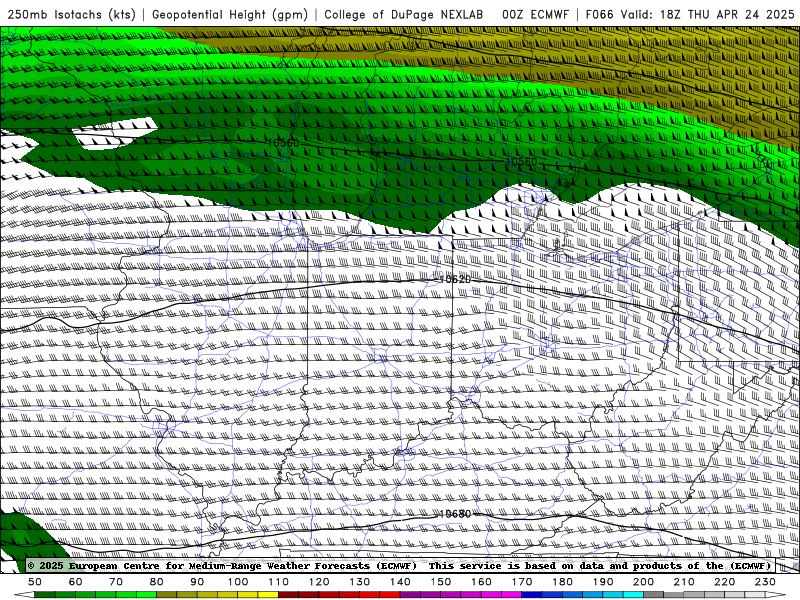The height and width of the screenshot is (600, 800).
Task: Click the 210 legend value
Action: click(684, 582)
